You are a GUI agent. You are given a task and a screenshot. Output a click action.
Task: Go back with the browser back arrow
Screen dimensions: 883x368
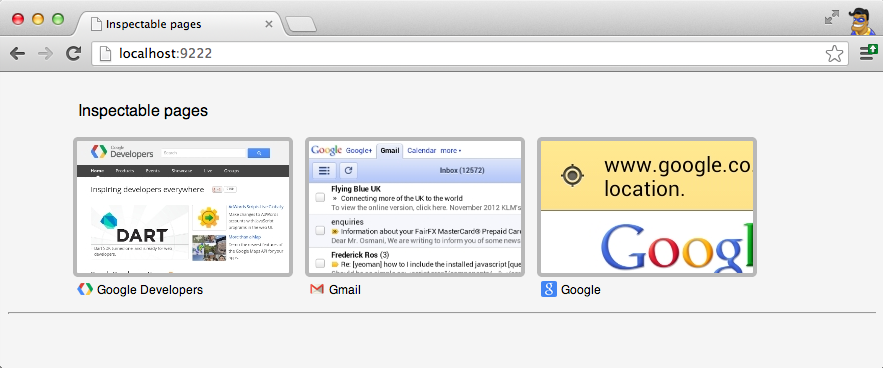point(17,54)
